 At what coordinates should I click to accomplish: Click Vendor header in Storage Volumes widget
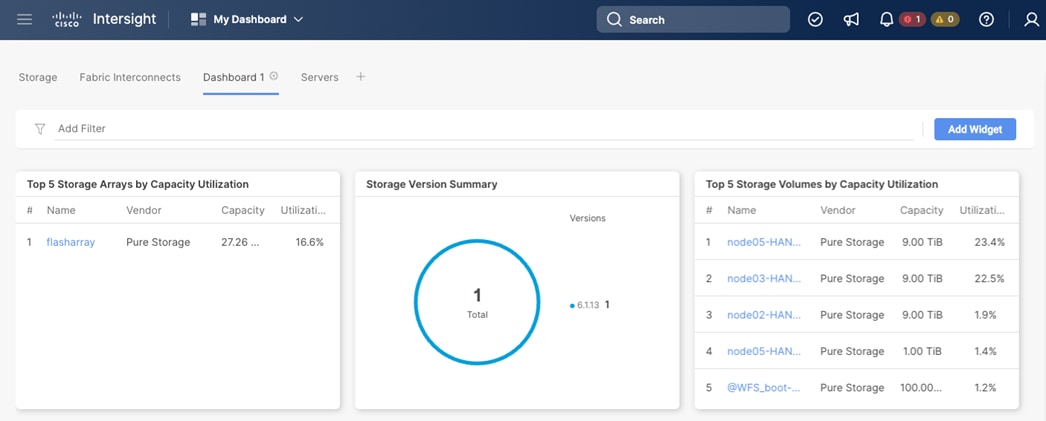(x=838, y=210)
